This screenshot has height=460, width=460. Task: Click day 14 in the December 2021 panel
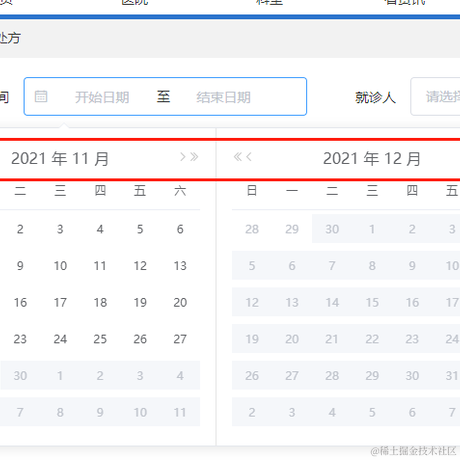click(x=332, y=303)
